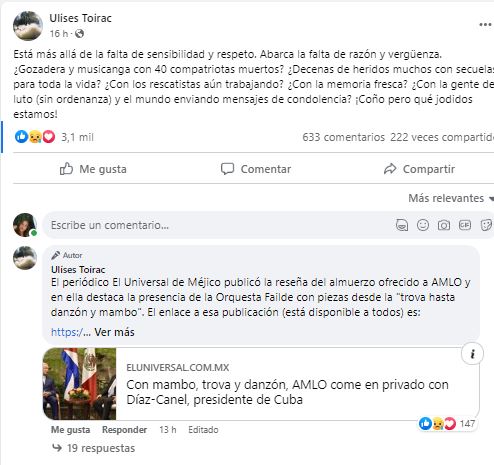Insert an emoji into the comment
Viewport: 494px width, 465px height.
click(423, 225)
